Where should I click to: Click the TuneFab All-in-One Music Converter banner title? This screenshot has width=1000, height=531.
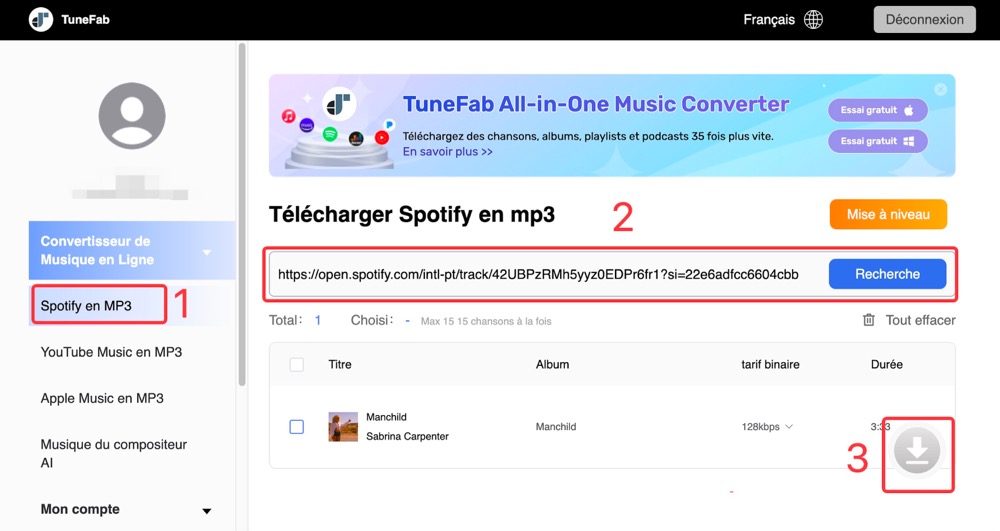click(596, 105)
